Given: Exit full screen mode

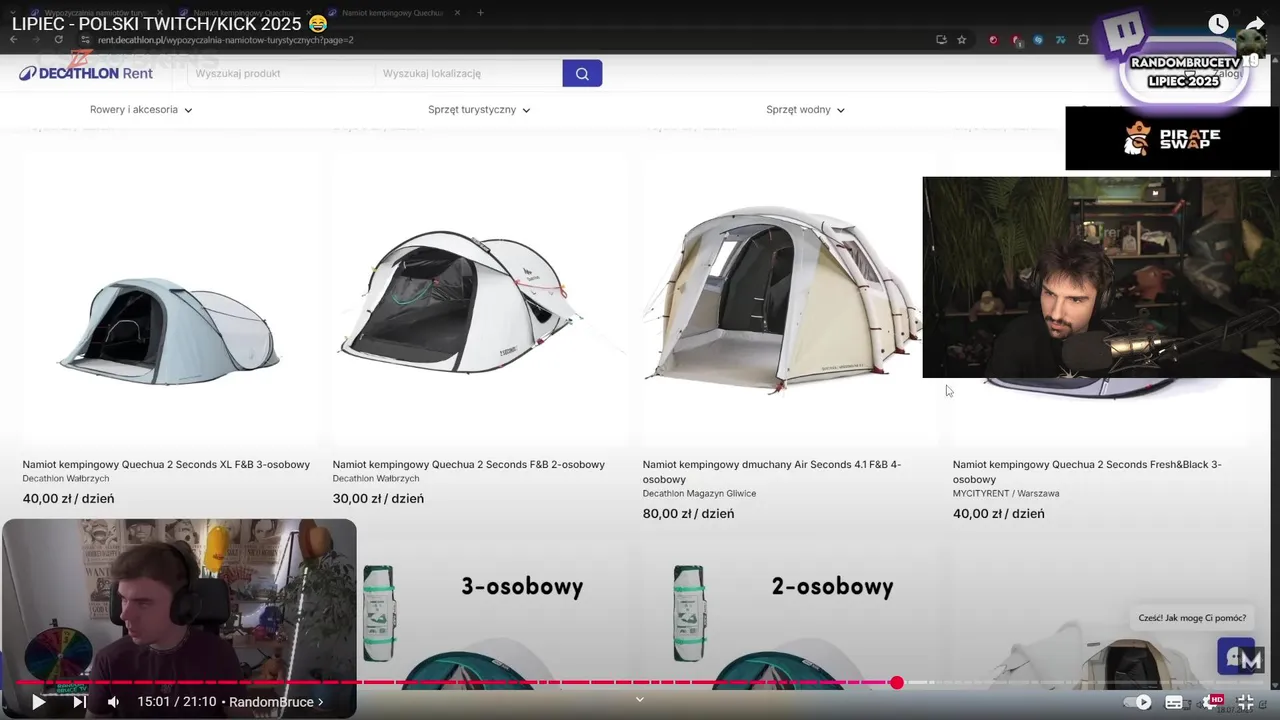Looking at the screenshot, I should (1246, 702).
